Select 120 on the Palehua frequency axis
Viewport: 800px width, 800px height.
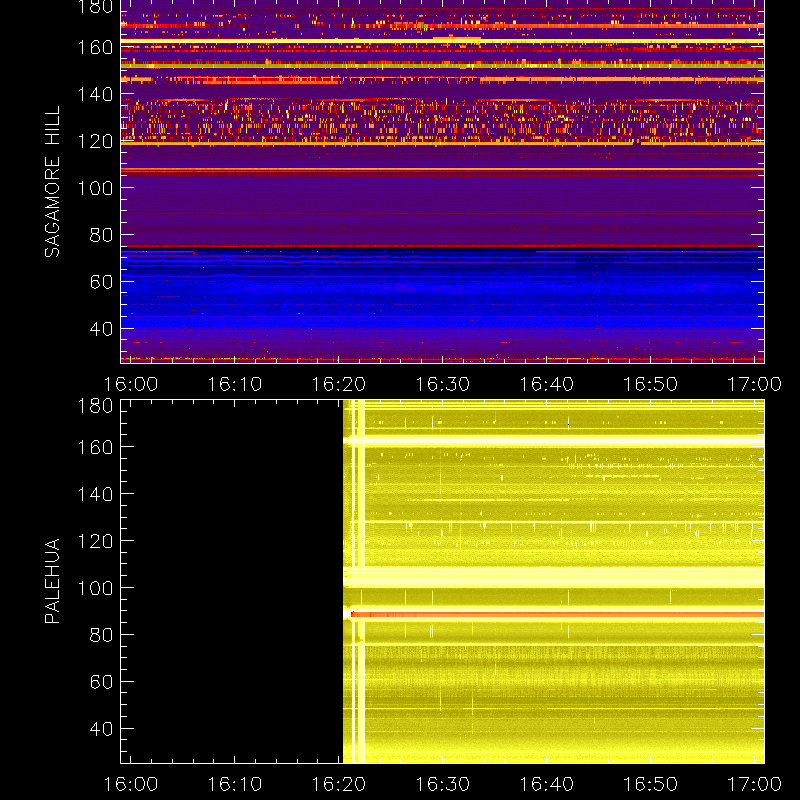[x=95, y=541]
